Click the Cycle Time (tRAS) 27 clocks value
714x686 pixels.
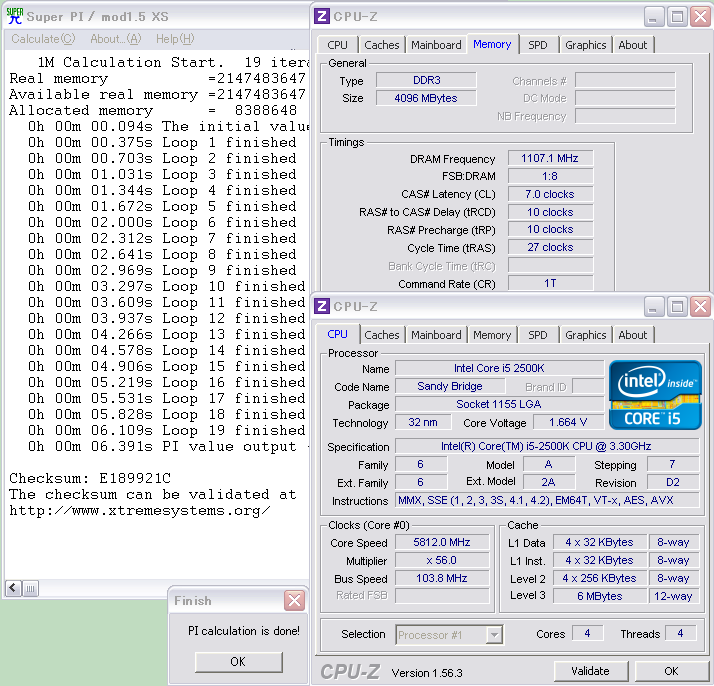point(550,248)
